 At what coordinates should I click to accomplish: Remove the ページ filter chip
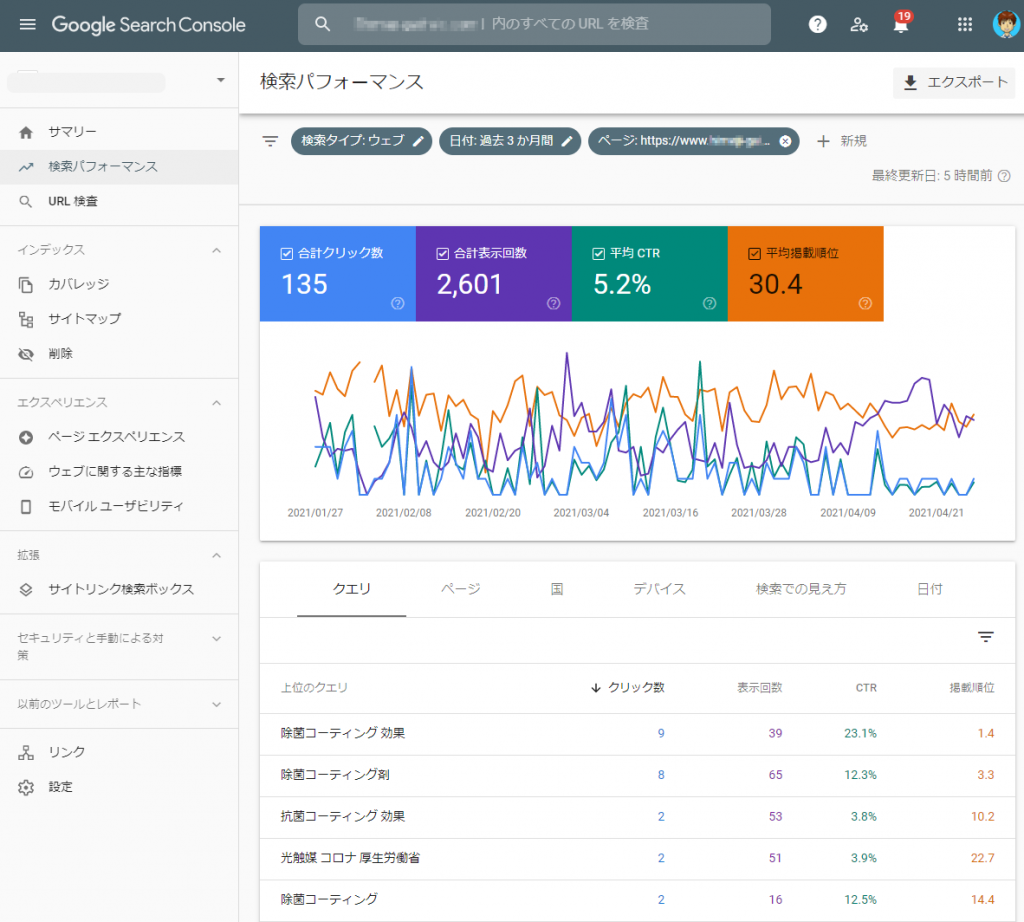tap(785, 141)
